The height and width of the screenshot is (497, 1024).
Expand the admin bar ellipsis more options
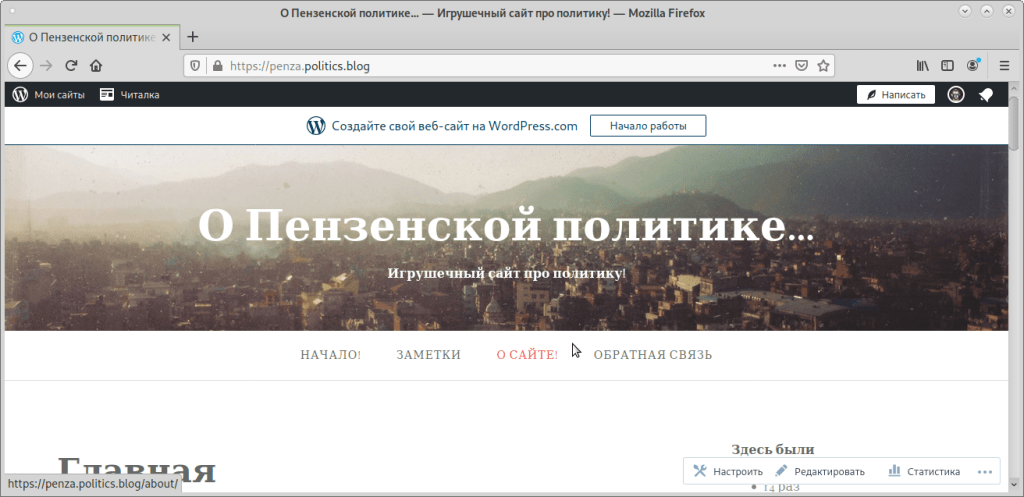tap(985, 471)
